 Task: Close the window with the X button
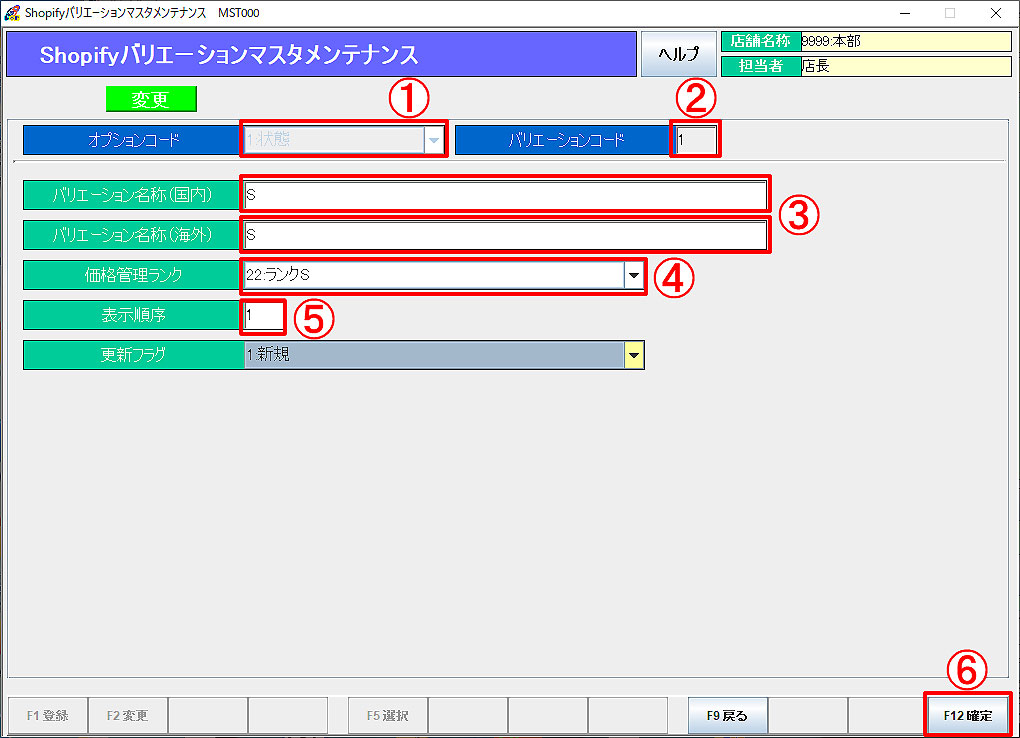(x=995, y=13)
